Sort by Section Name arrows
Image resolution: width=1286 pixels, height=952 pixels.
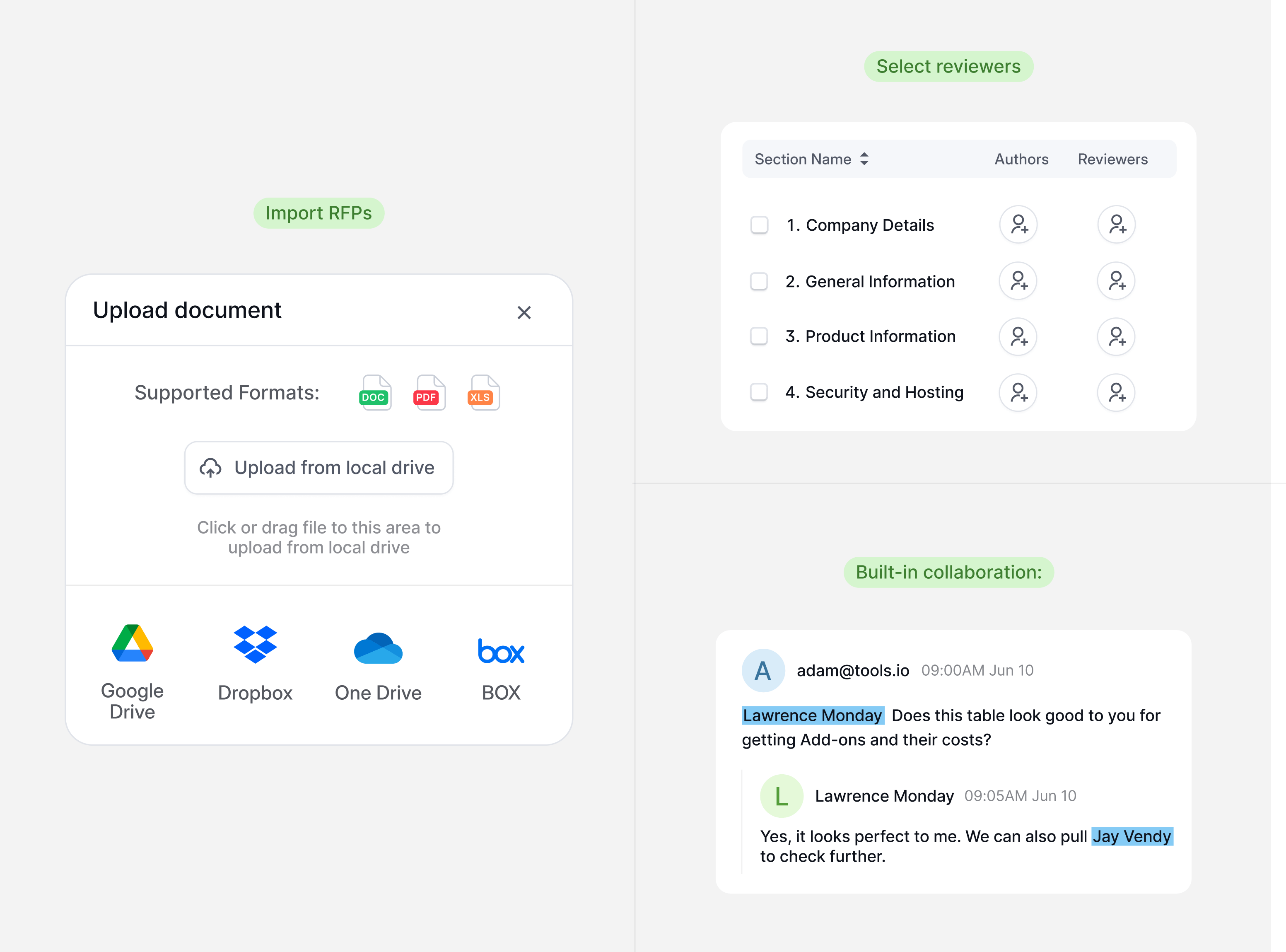864,159
